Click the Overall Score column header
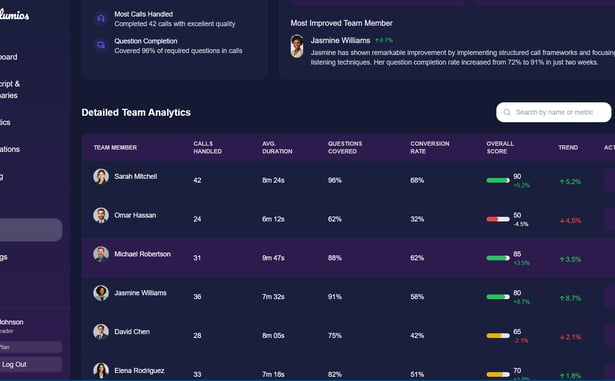The width and height of the screenshot is (615, 381). [500, 148]
